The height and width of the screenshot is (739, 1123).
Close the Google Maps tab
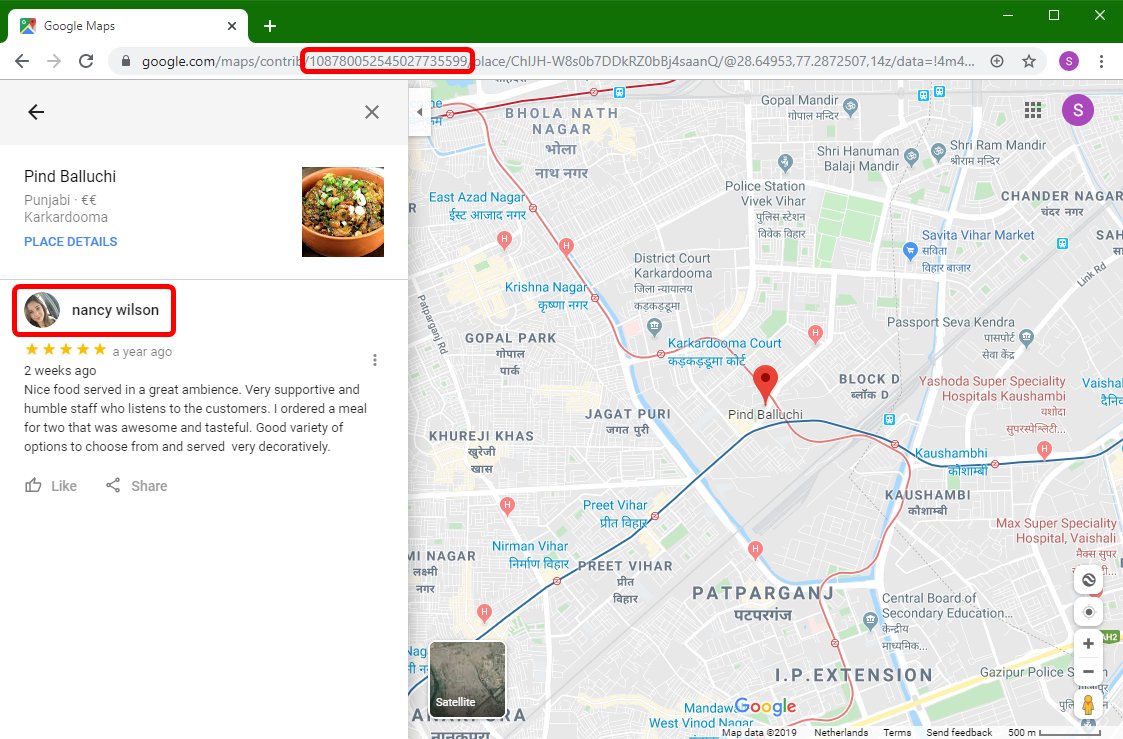click(x=231, y=26)
